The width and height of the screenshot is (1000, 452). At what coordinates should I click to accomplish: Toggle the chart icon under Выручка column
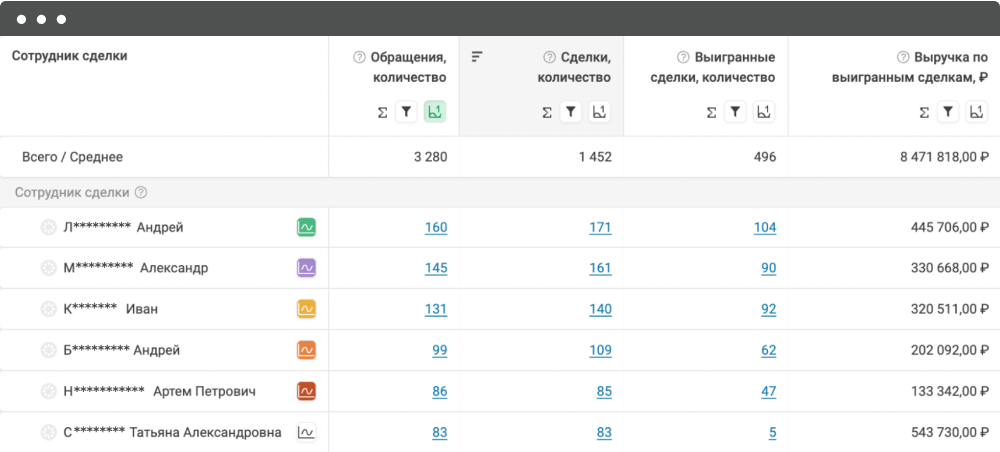tap(976, 112)
